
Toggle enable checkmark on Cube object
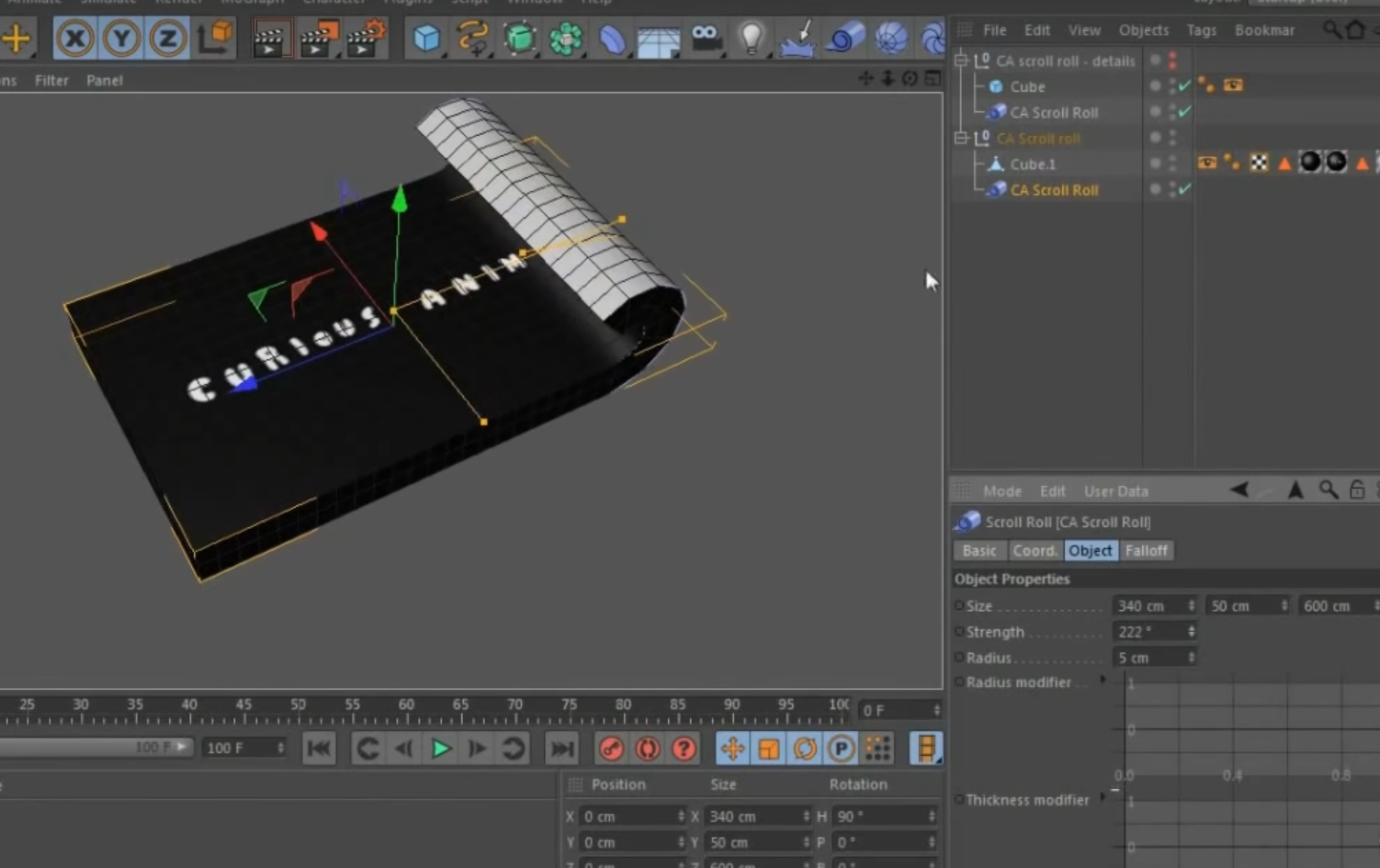[x=1184, y=85]
